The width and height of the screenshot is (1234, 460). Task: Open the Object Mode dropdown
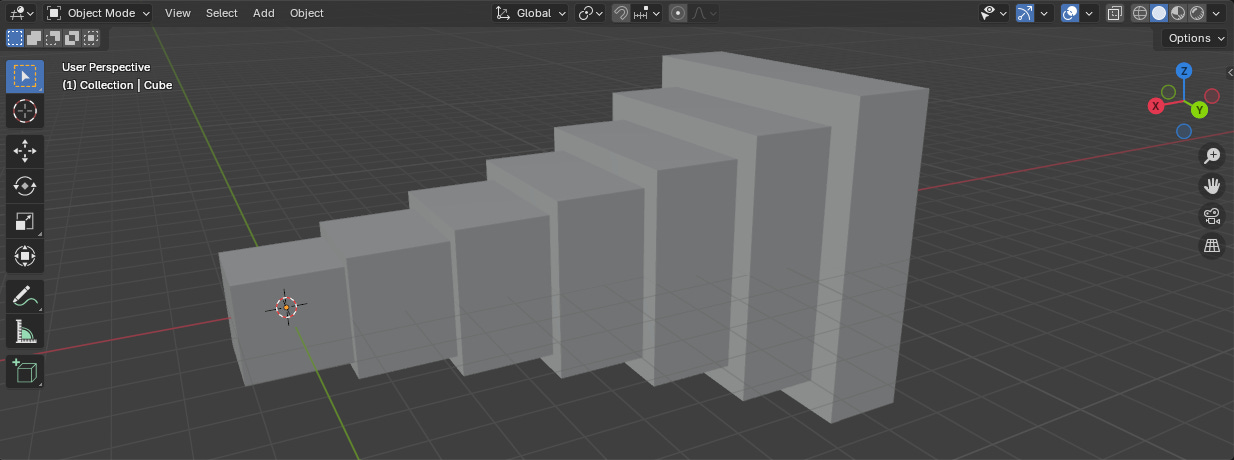click(98, 13)
